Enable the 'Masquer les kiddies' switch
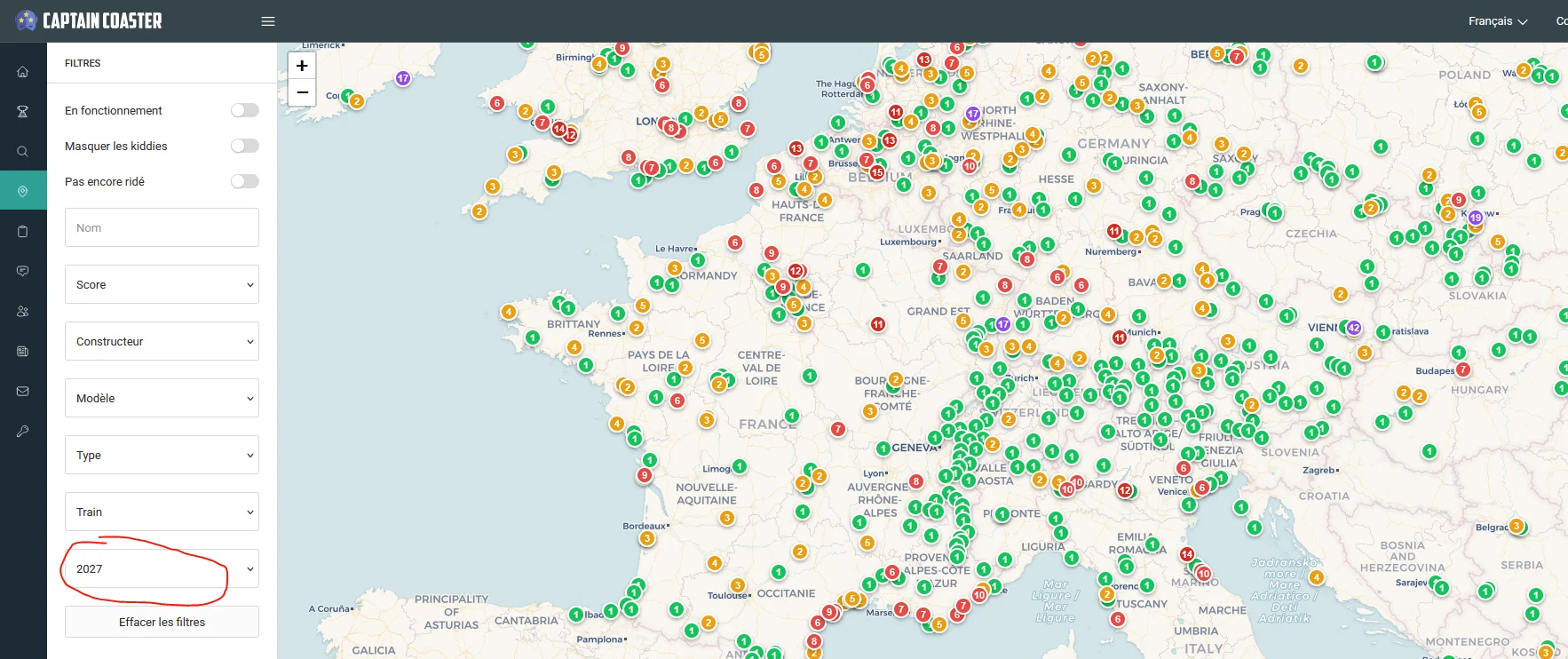 [x=245, y=146]
